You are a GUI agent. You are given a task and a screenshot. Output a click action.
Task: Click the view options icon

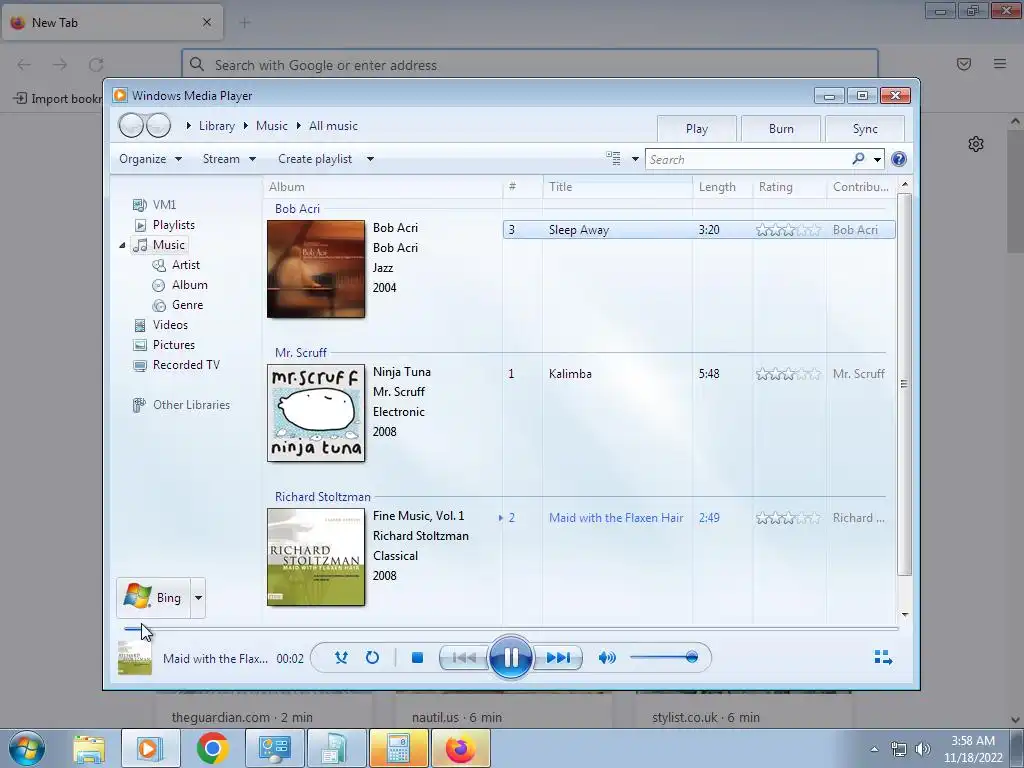[613, 159]
